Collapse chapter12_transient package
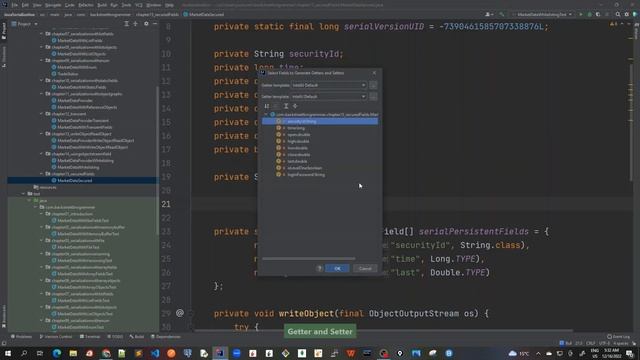Viewport: 640px width, 360px height. point(42,114)
